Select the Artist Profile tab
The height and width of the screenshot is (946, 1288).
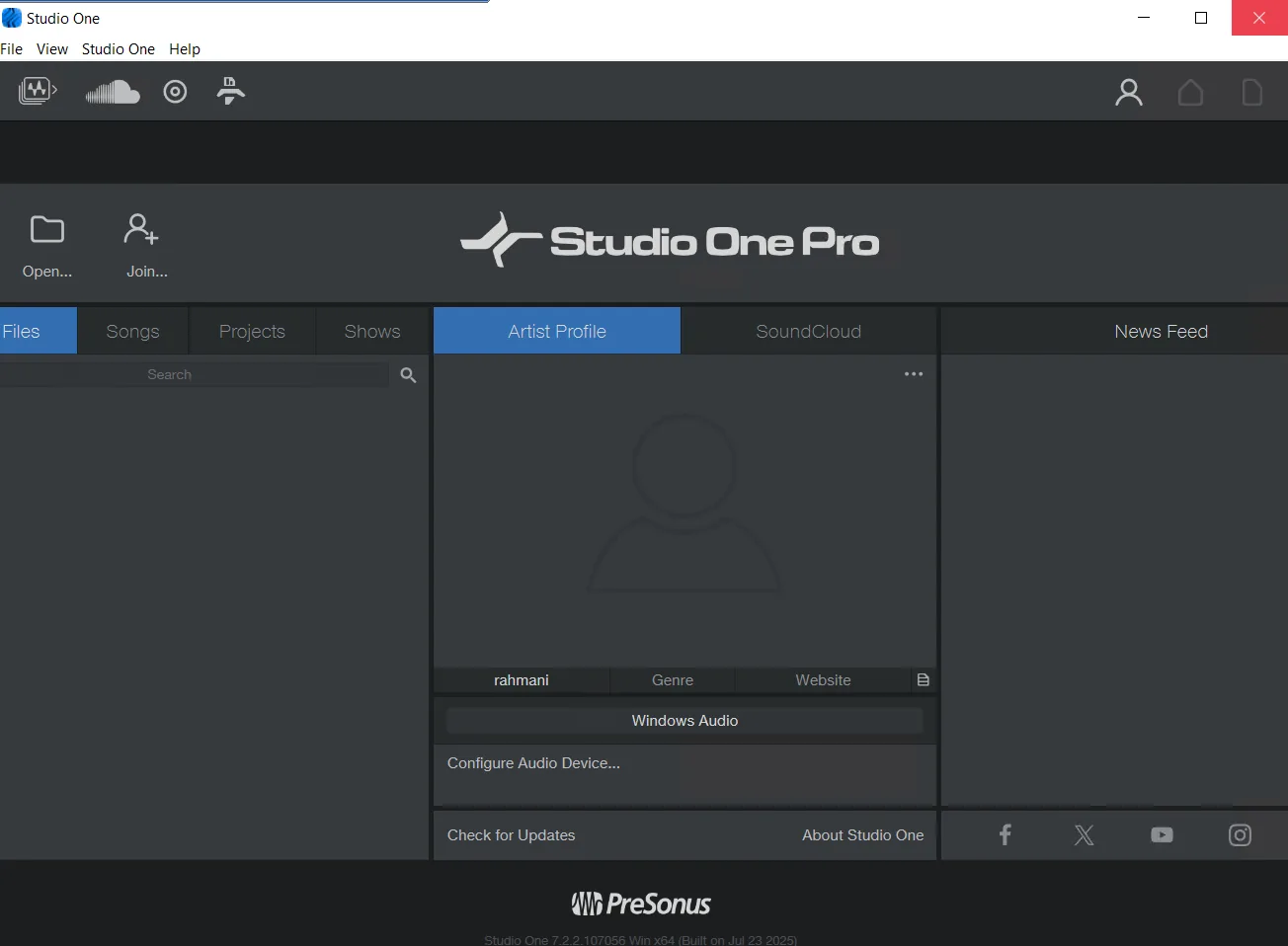[557, 331]
